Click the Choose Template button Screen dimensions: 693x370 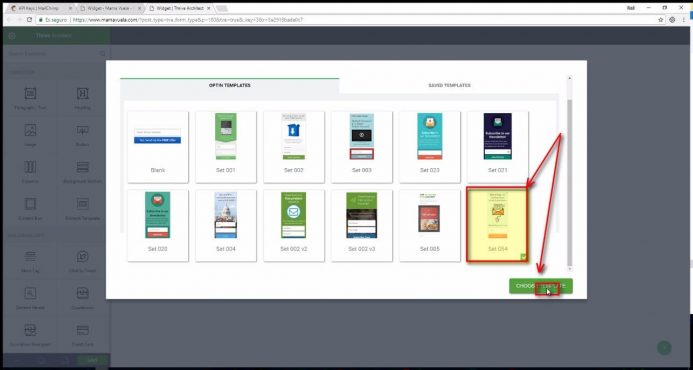pos(541,286)
